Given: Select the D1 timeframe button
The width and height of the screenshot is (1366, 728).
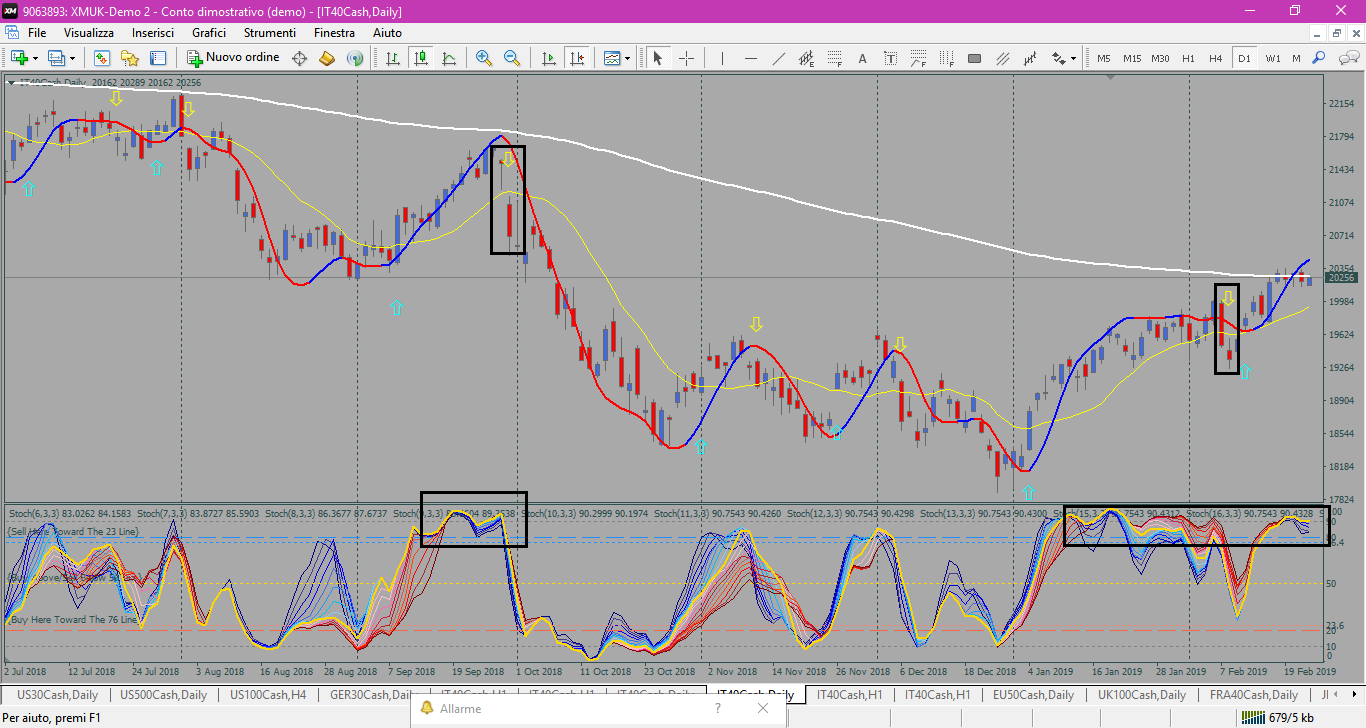Looking at the screenshot, I should [x=1244, y=58].
